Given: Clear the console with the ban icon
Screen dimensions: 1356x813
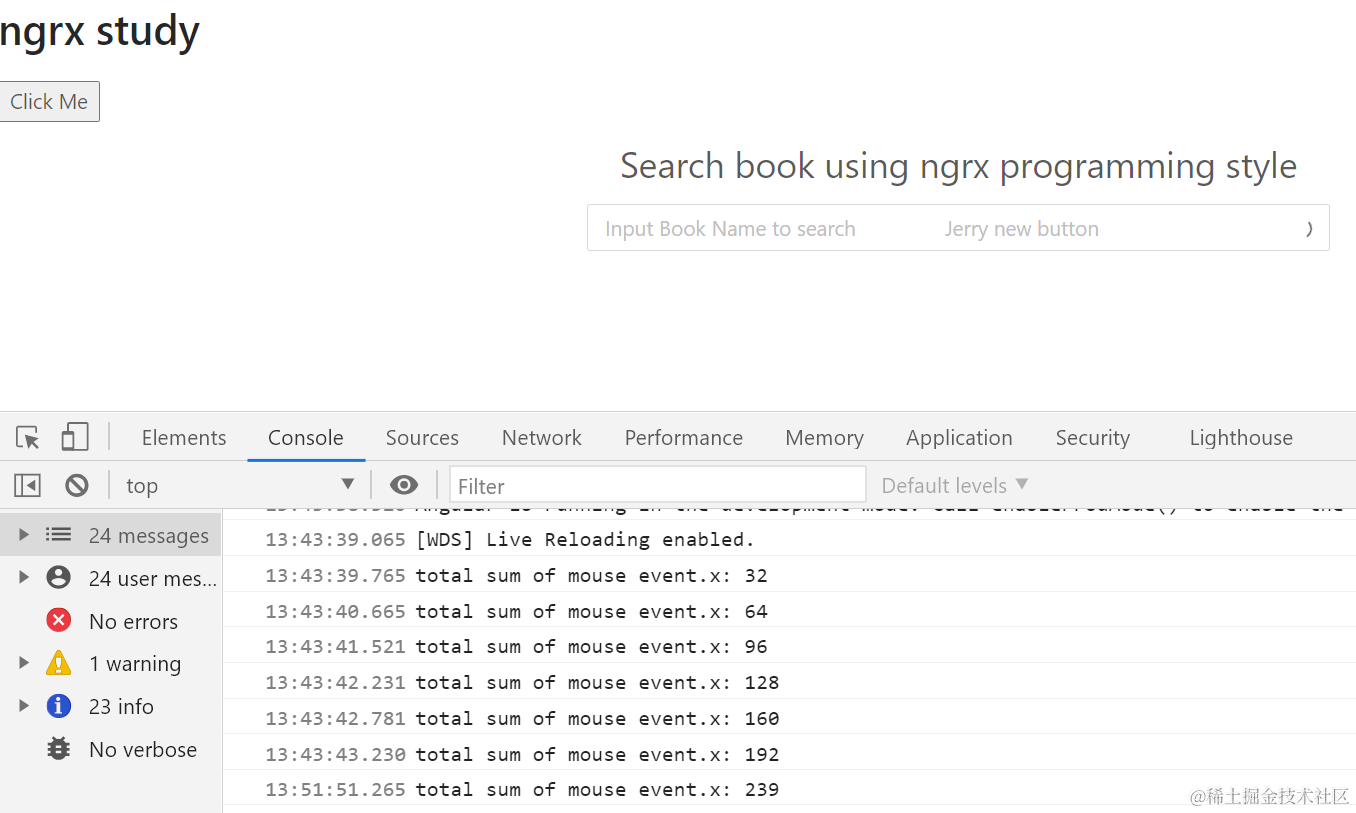Looking at the screenshot, I should pos(77,485).
